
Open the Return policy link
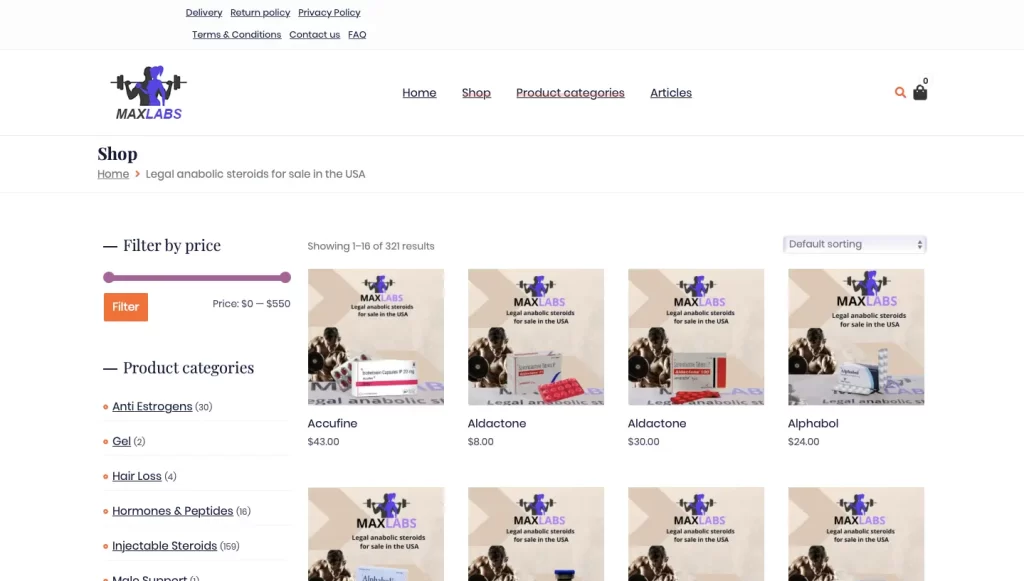click(x=260, y=12)
